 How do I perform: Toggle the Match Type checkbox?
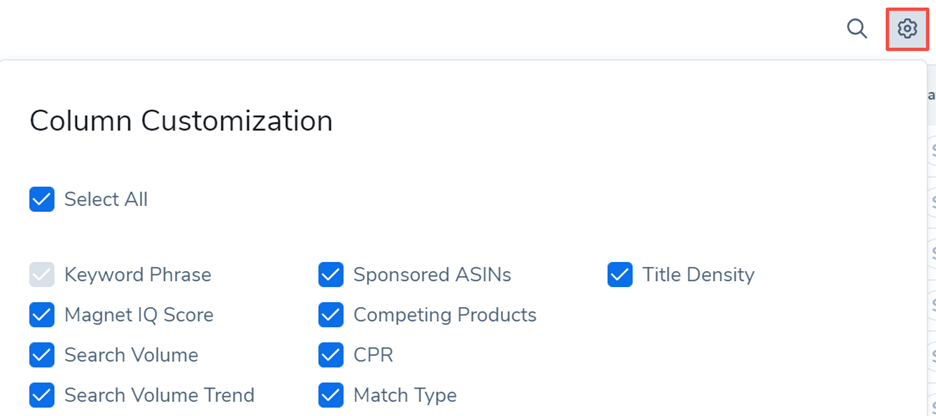pos(331,395)
